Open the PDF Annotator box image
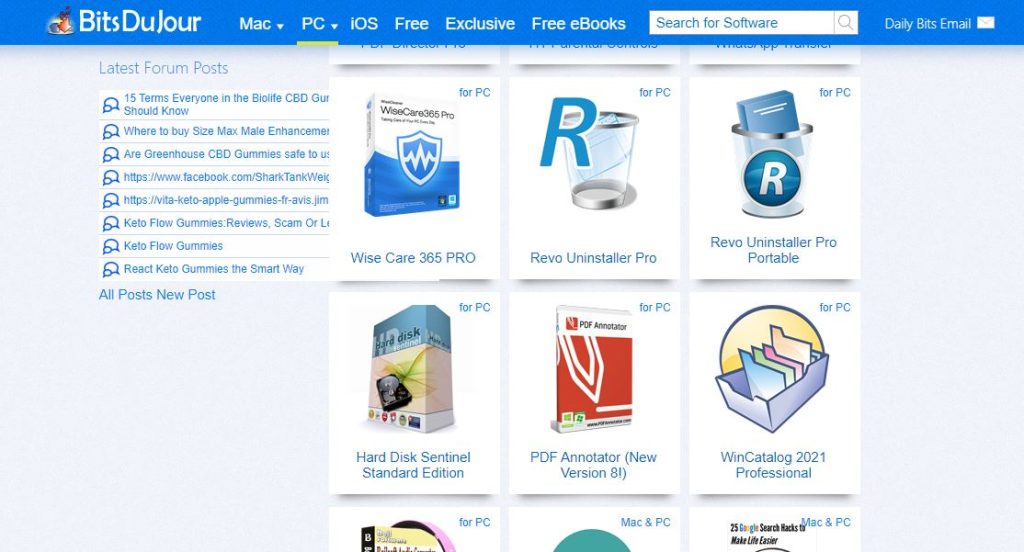This screenshot has width=1024, height=552. pos(594,369)
